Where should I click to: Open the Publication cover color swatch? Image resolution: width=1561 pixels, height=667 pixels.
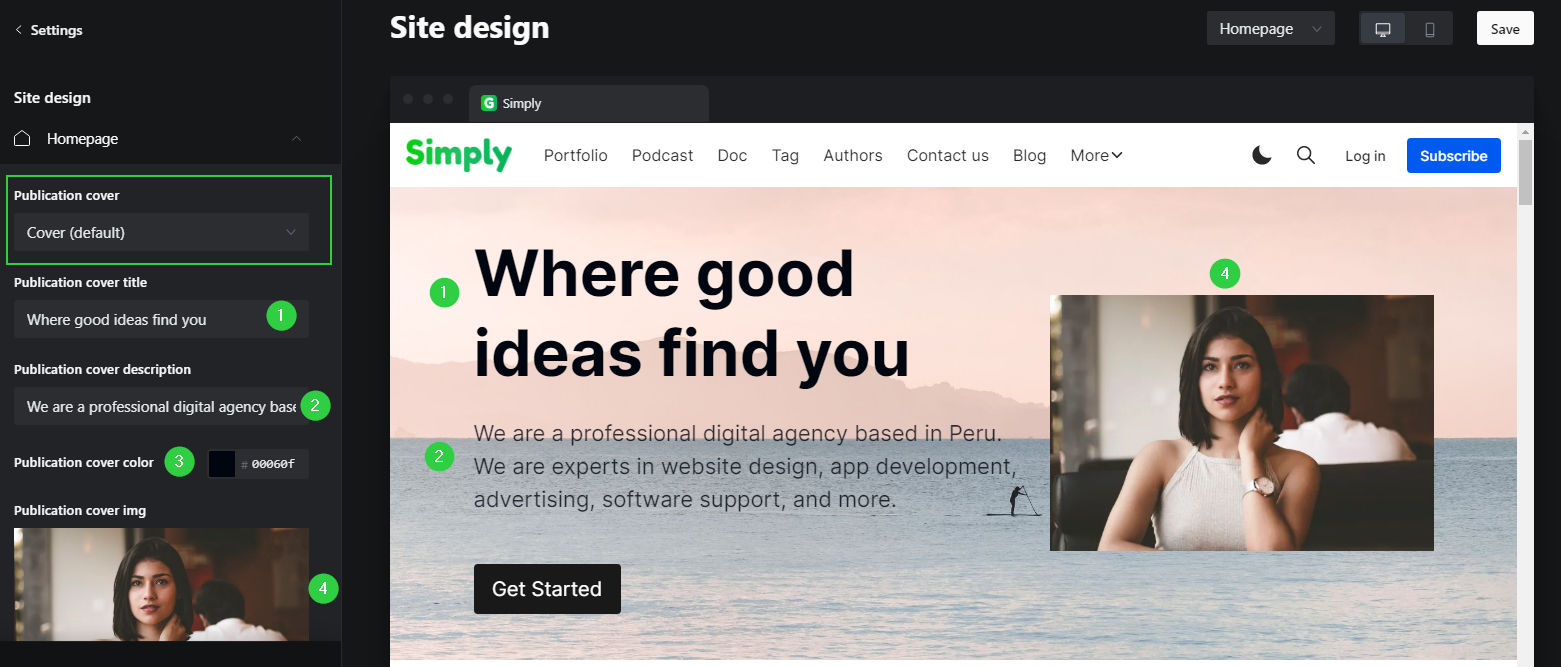[x=221, y=464]
